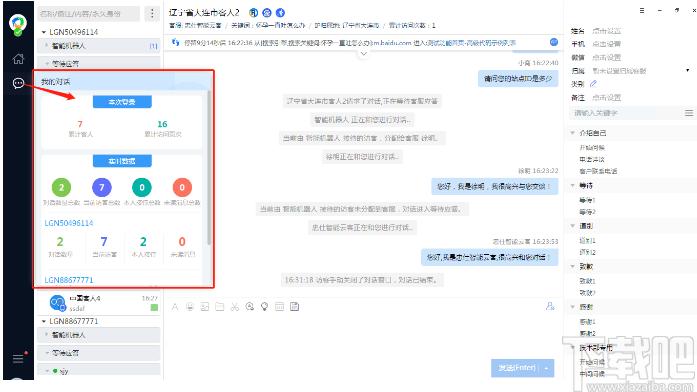Viewport: 697px width, 392px height.
Task: Open LGN88677771 link in stats panel
Action: click(x=69, y=280)
